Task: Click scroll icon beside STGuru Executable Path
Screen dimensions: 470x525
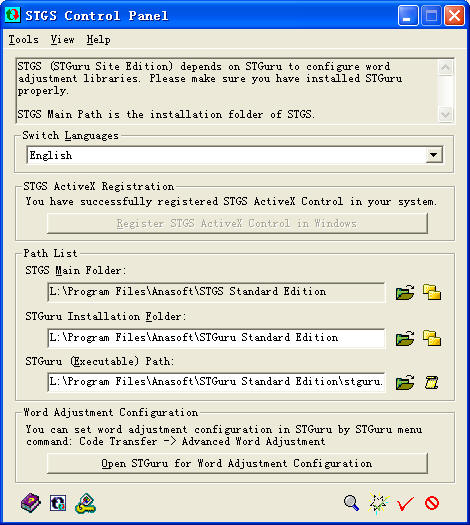Action: 432,382
